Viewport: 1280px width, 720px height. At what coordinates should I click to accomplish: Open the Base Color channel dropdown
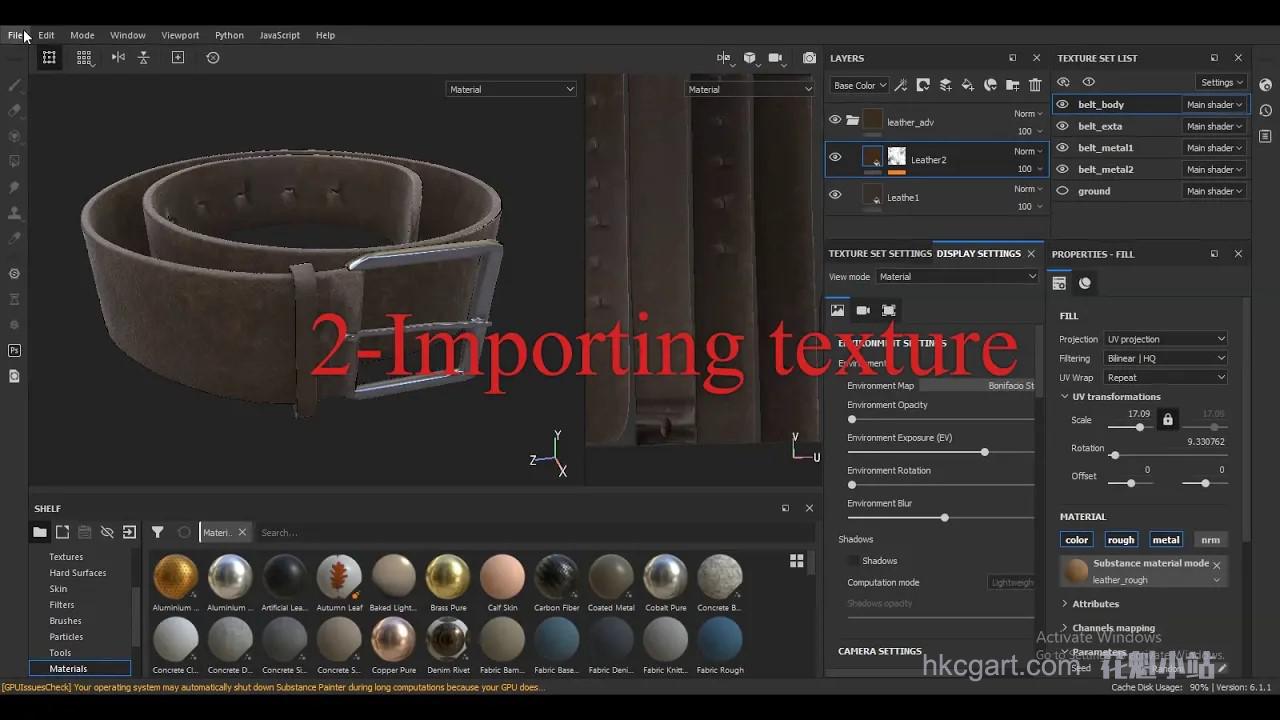pyautogui.click(x=860, y=85)
